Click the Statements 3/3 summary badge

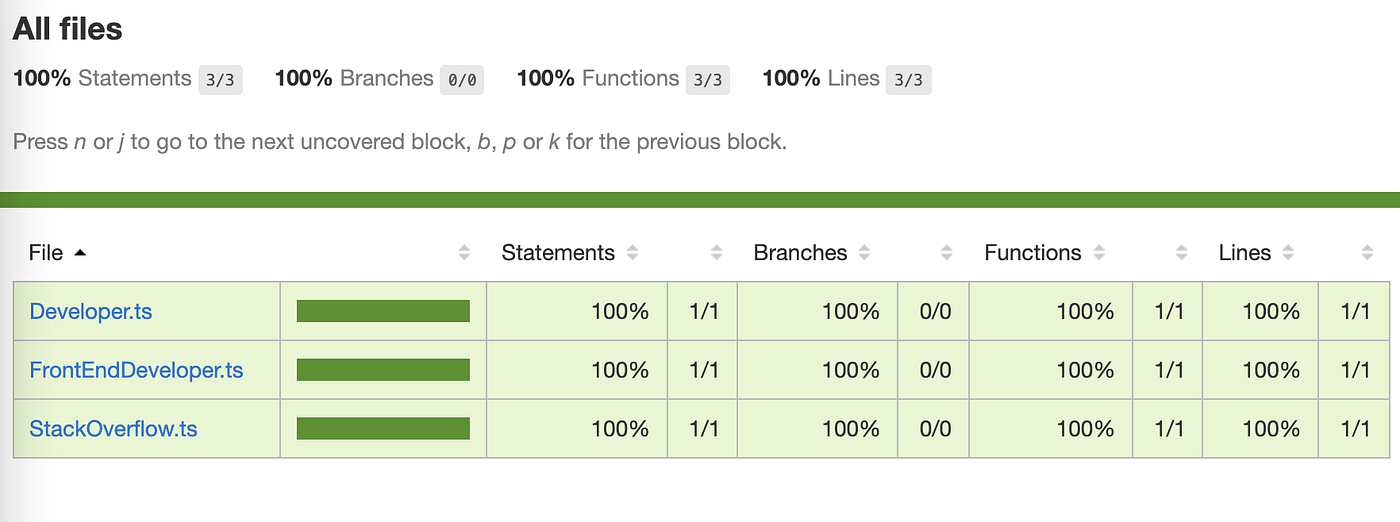pos(220,80)
